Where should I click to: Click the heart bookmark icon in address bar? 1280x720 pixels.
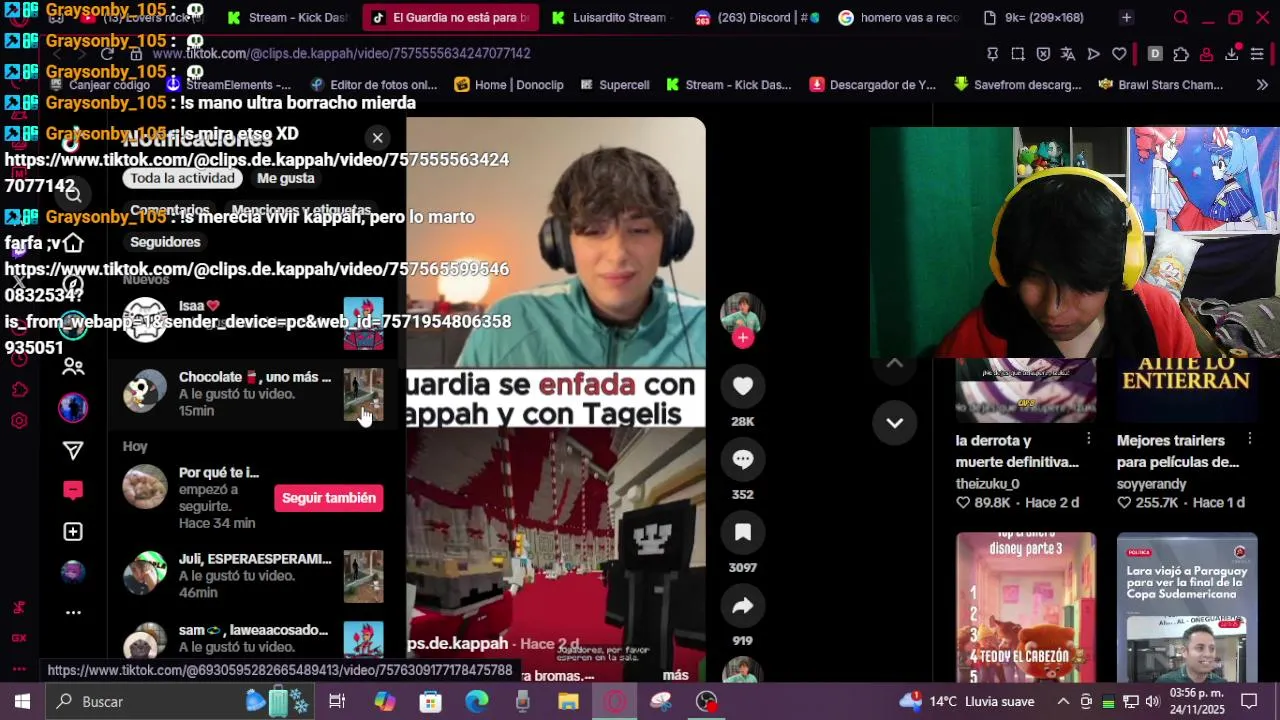1119,54
